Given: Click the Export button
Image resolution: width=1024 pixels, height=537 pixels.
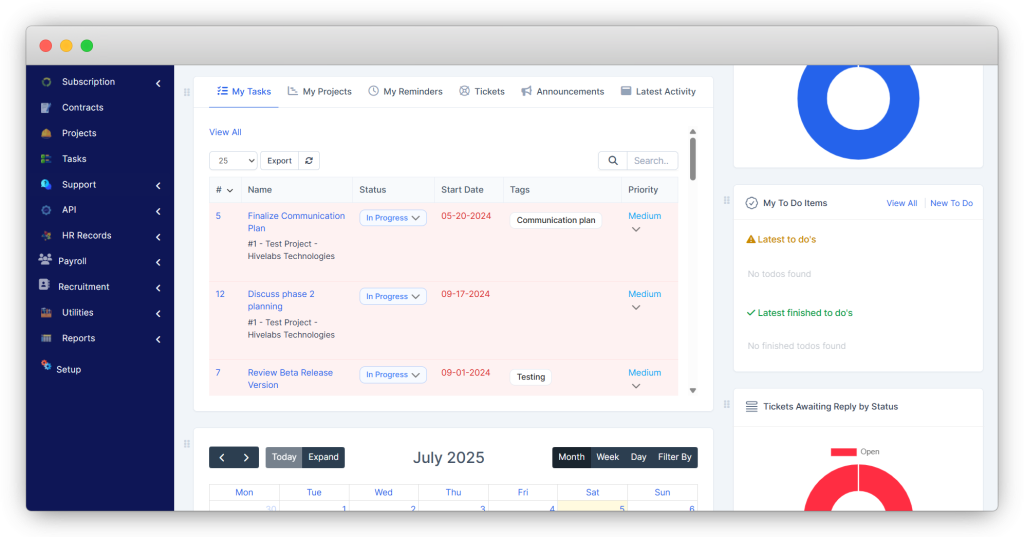Looking at the screenshot, I should [x=279, y=161].
